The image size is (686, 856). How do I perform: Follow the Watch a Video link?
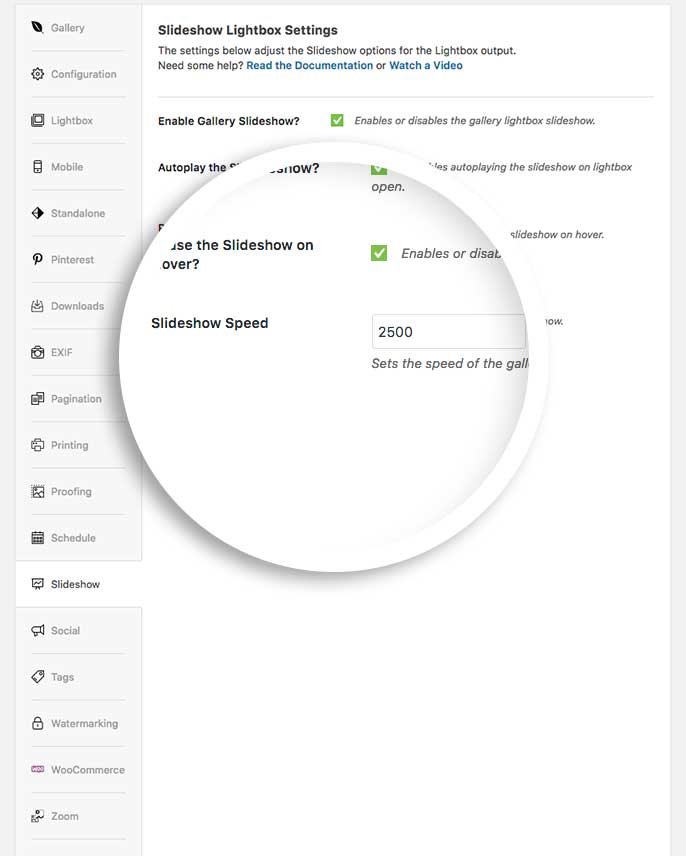pyautogui.click(x=426, y=66)
